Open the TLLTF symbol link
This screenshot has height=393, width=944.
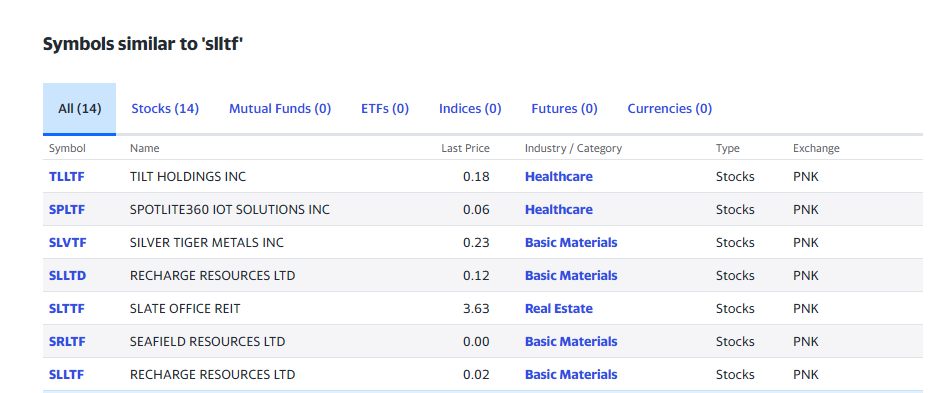pyautogui.click(x=67, y=177)
